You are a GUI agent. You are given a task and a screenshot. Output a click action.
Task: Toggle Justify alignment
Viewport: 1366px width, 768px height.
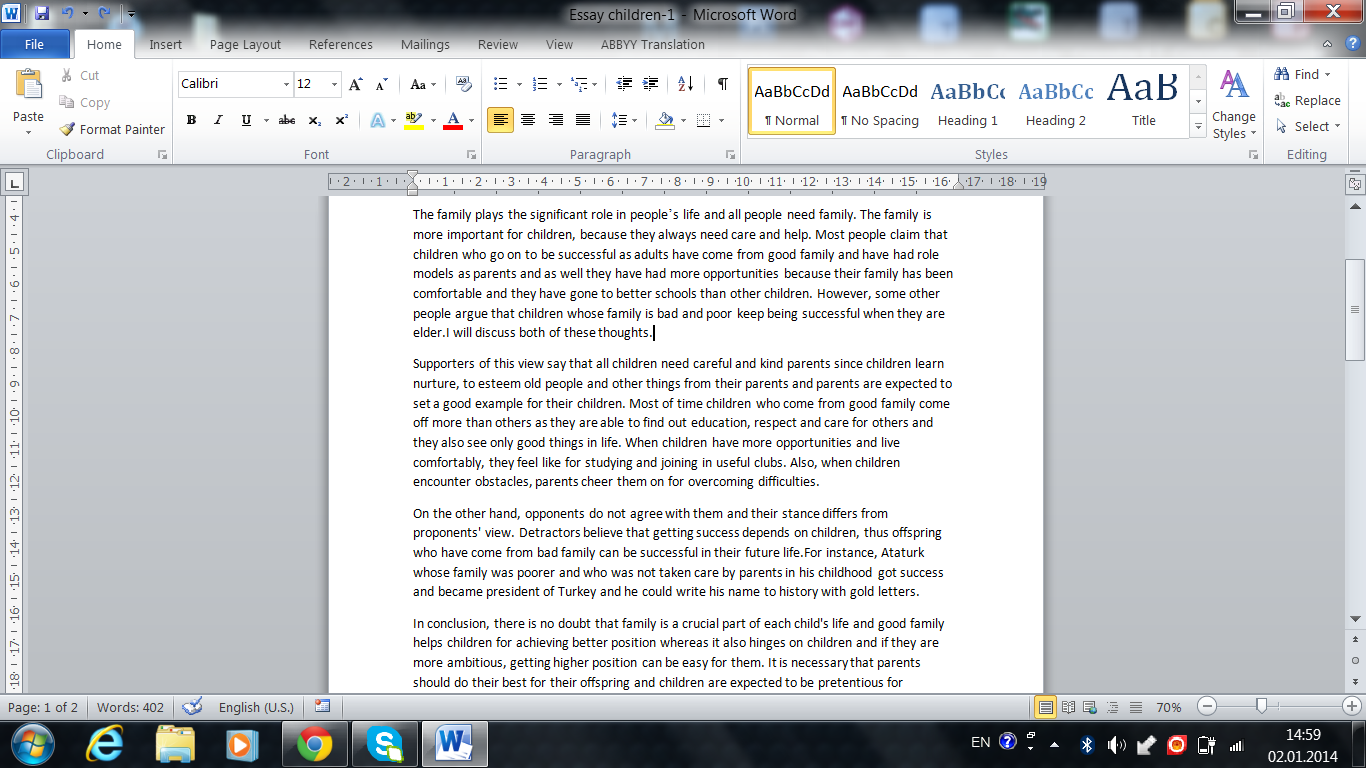pyautogui.click(x=583, y=120)
